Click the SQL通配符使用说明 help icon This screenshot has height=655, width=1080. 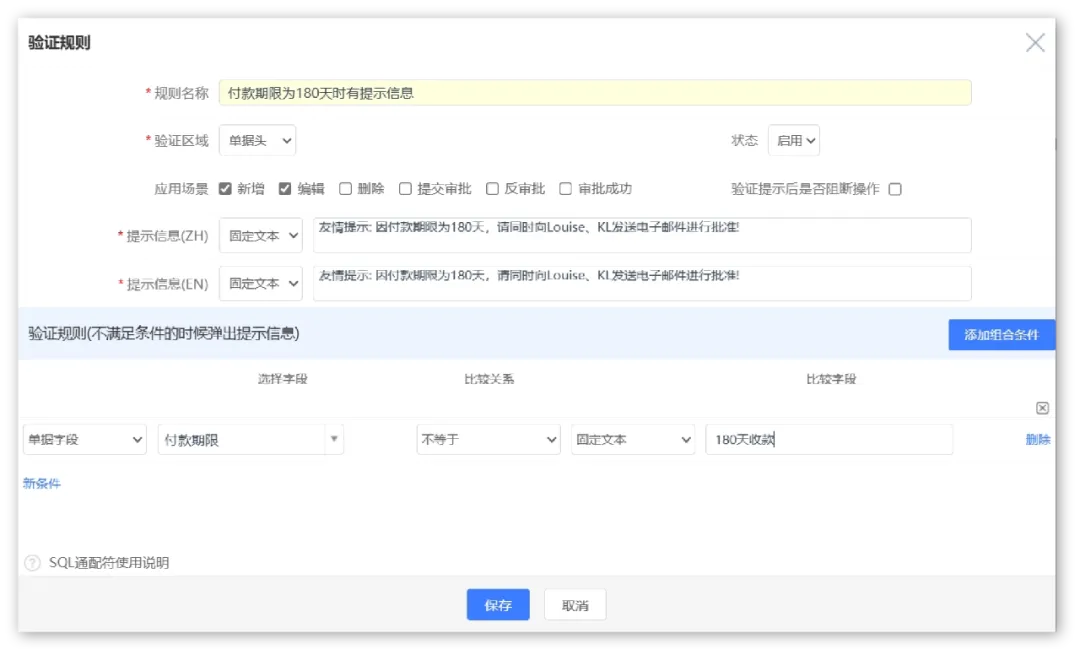pos(32,563)
